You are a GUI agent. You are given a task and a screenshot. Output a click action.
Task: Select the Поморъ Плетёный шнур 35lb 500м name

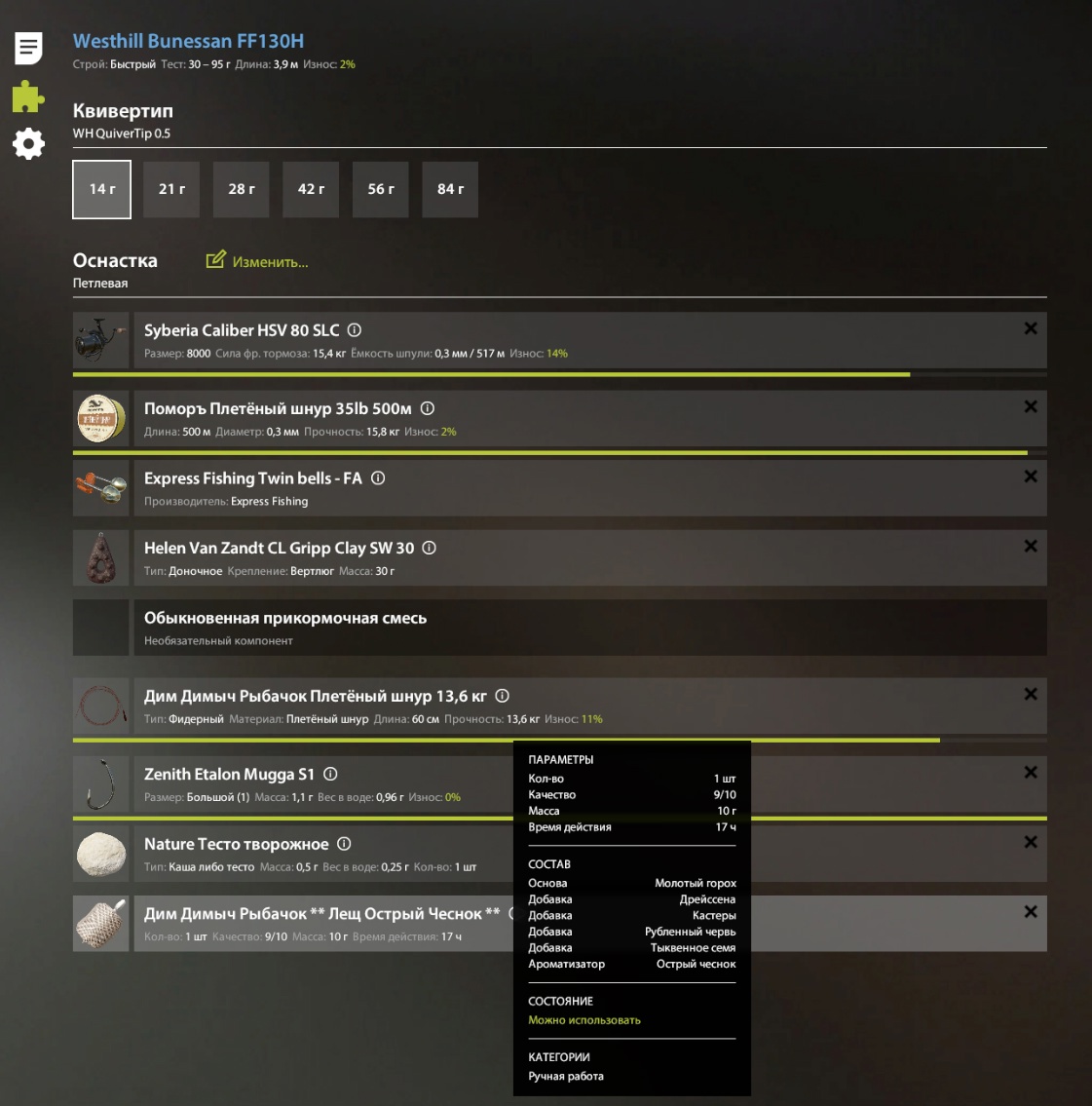point(278,408)
